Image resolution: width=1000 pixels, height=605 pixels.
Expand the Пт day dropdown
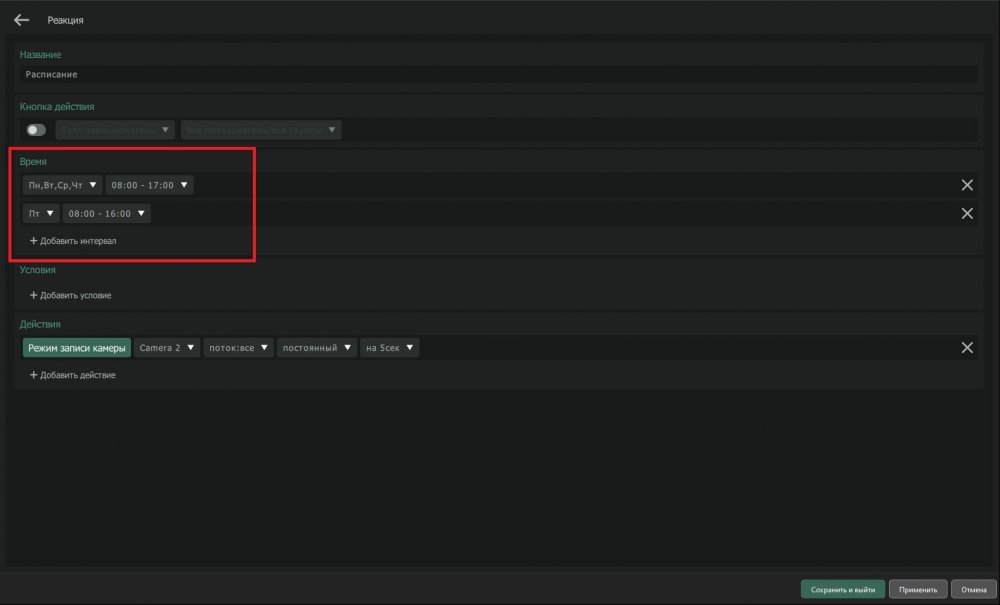point(41,213)
